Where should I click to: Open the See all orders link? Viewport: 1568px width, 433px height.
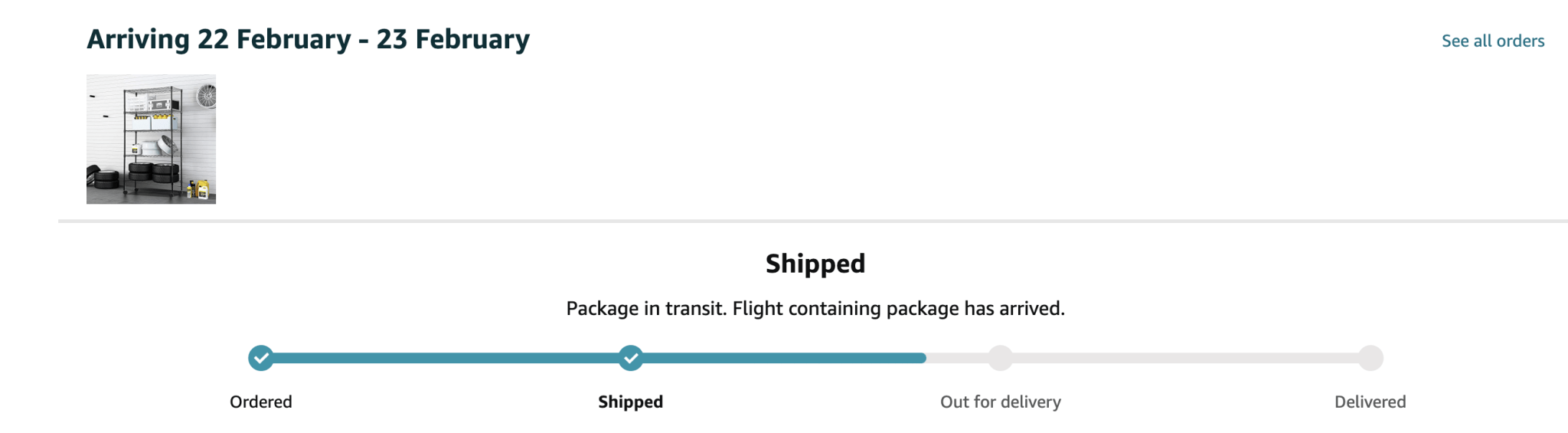[x=1492, y=41]
